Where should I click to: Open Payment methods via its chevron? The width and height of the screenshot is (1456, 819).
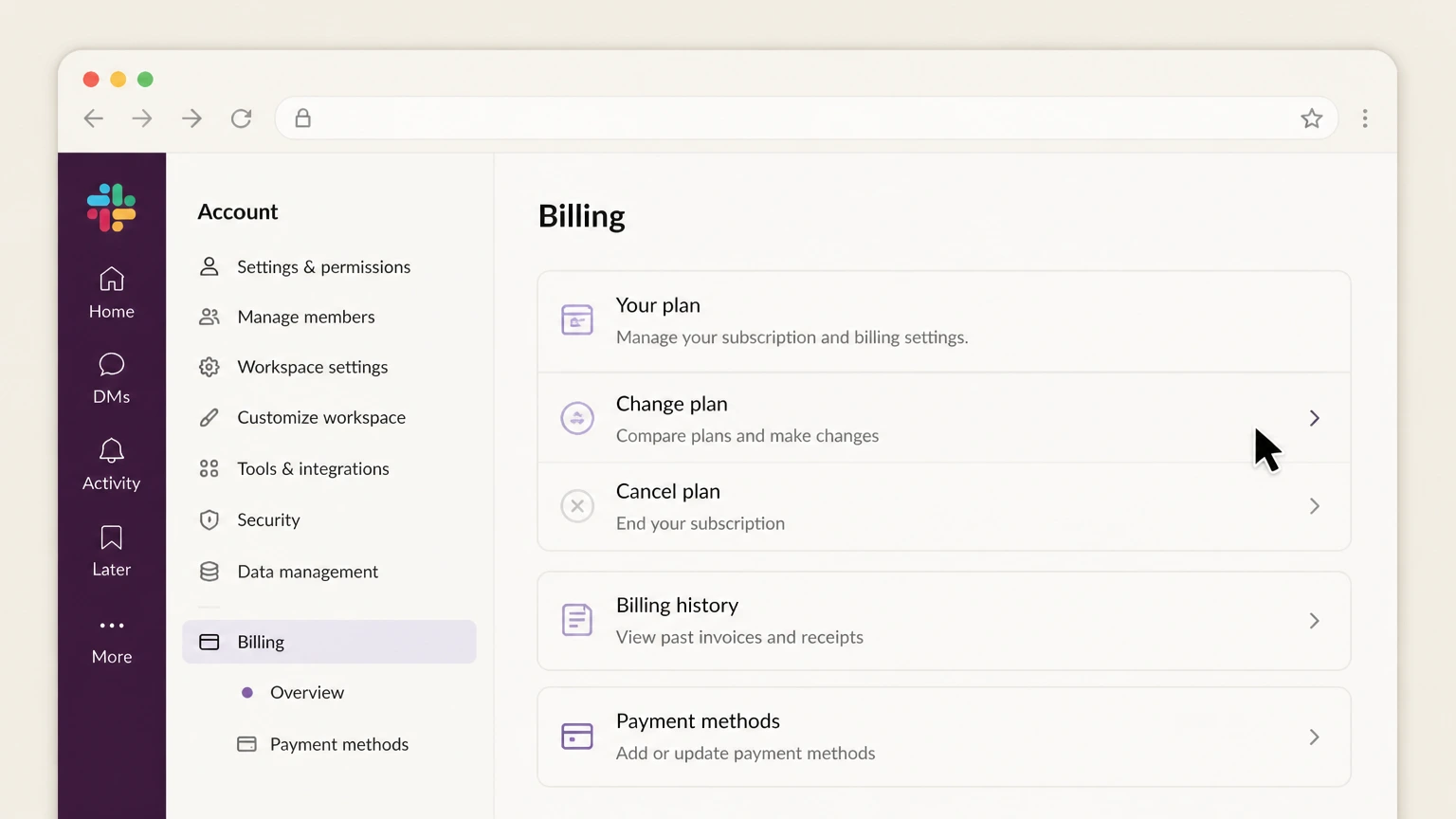click(1315, 737)
